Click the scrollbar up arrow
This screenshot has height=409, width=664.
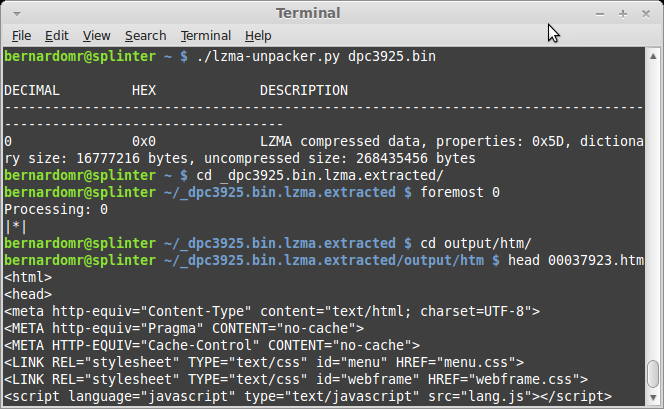pyautogui.click(x=653, y=57)
